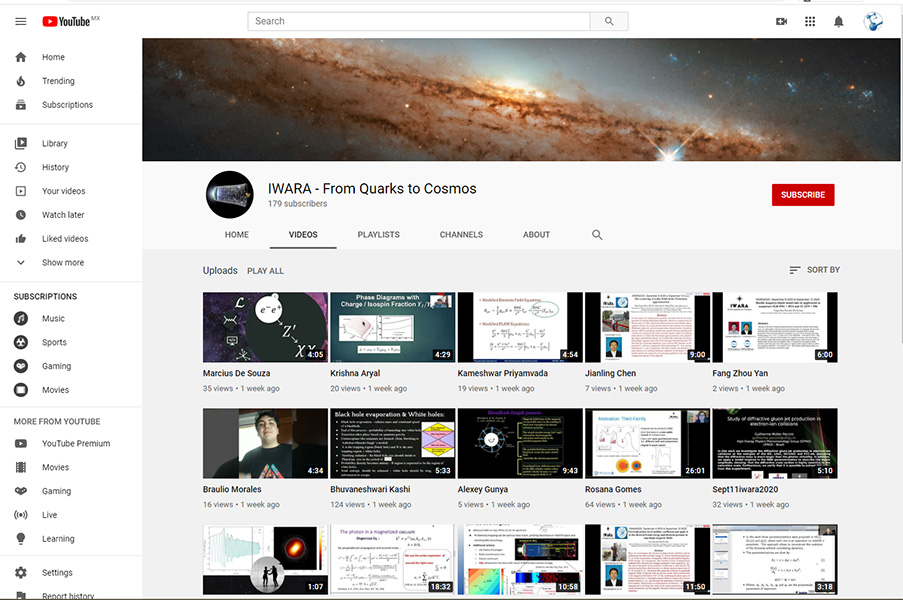Open Learning in the sidebar

point(71,539)
